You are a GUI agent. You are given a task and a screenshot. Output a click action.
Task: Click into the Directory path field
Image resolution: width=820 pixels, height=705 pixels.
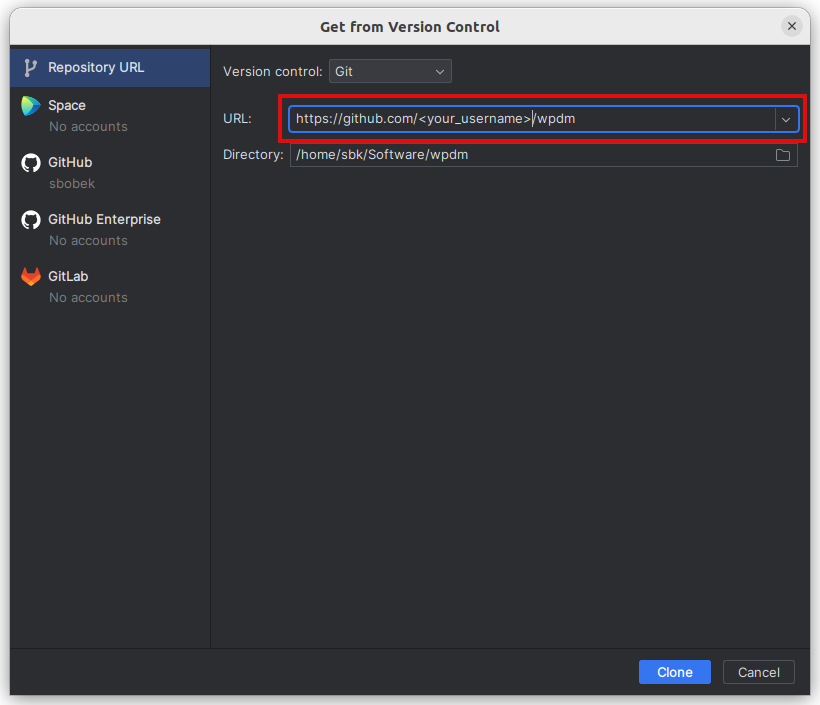click(x=530, y=155)
